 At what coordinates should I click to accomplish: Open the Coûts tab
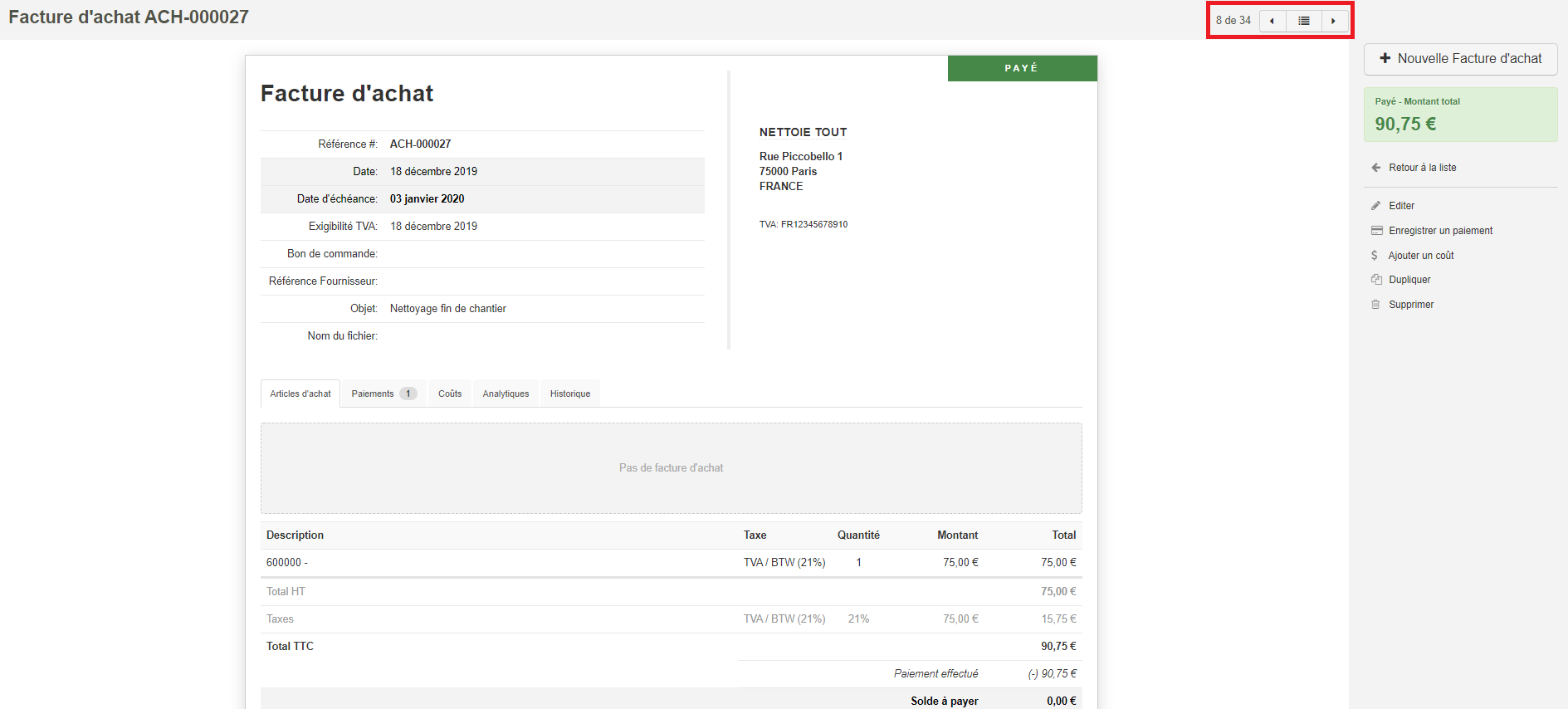pos(450,394)
